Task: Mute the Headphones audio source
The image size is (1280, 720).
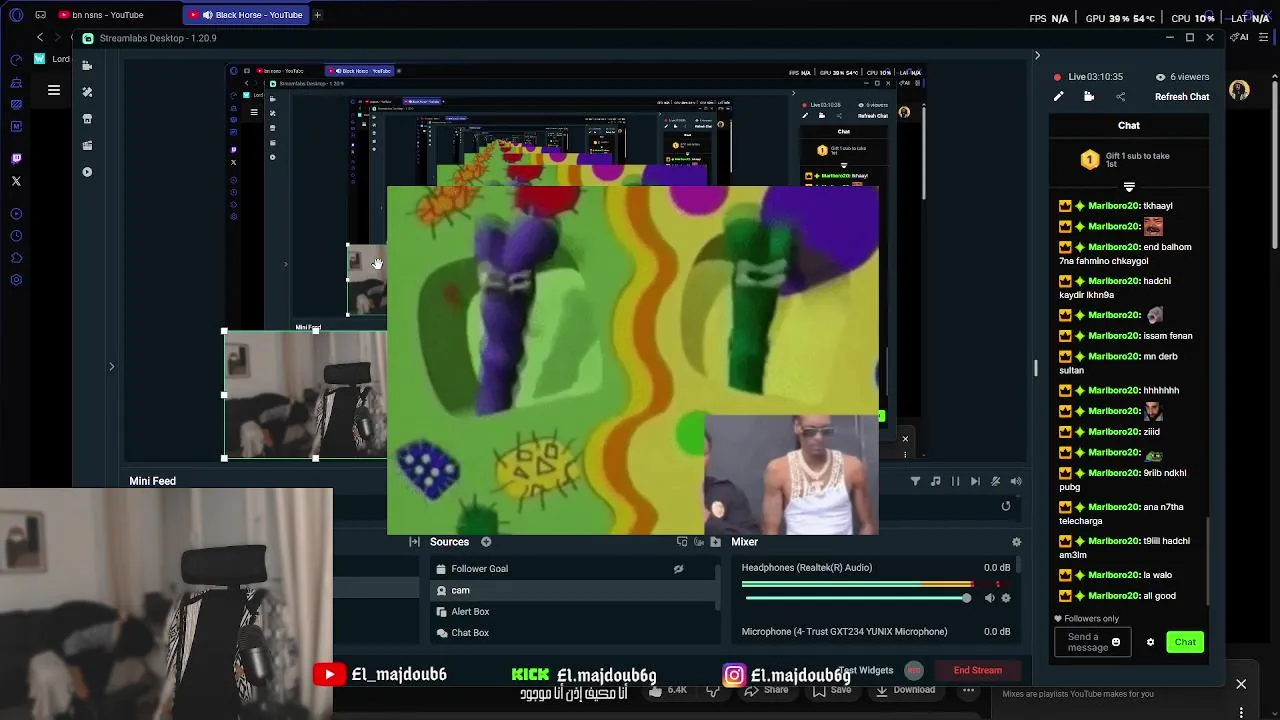Action: (x=989, y=598)
